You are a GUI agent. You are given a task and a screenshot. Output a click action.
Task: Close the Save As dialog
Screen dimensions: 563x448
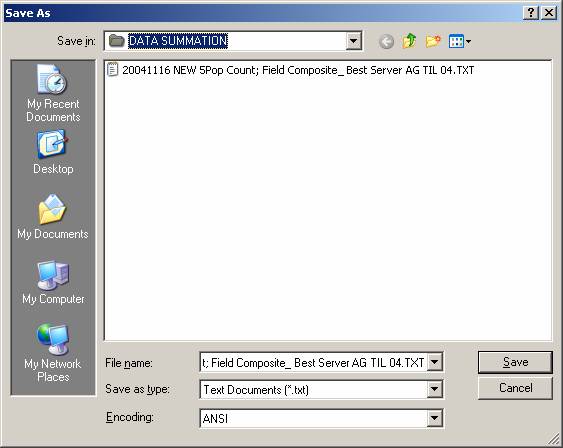click(x=549, y=13)
